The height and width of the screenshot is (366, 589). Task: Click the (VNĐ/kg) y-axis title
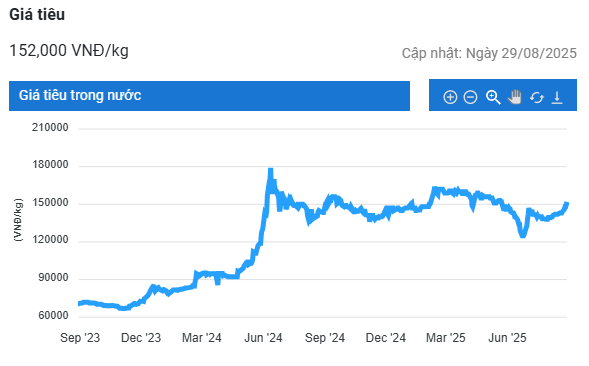18,219
